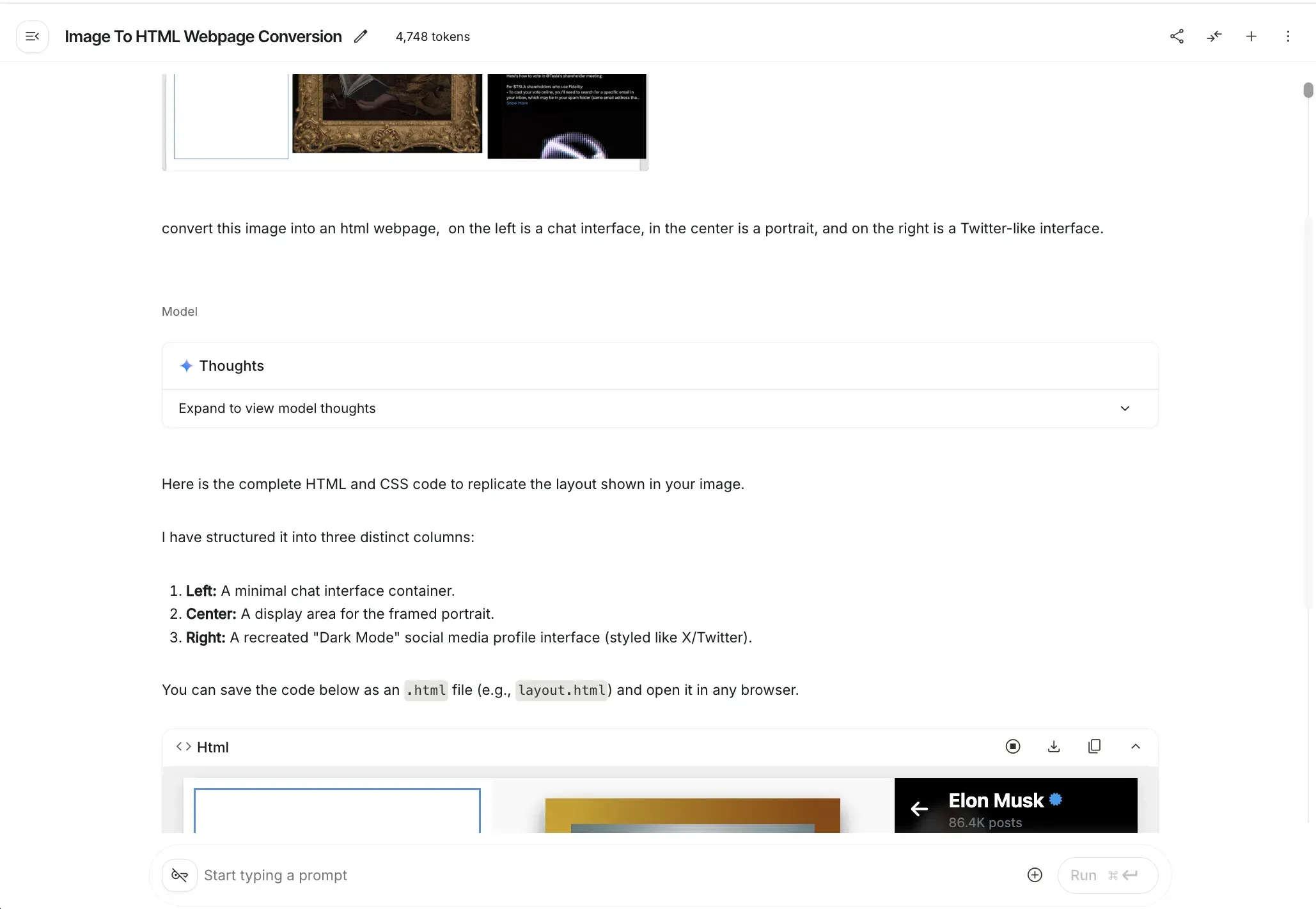Open the more options kebab menu

1288,36
